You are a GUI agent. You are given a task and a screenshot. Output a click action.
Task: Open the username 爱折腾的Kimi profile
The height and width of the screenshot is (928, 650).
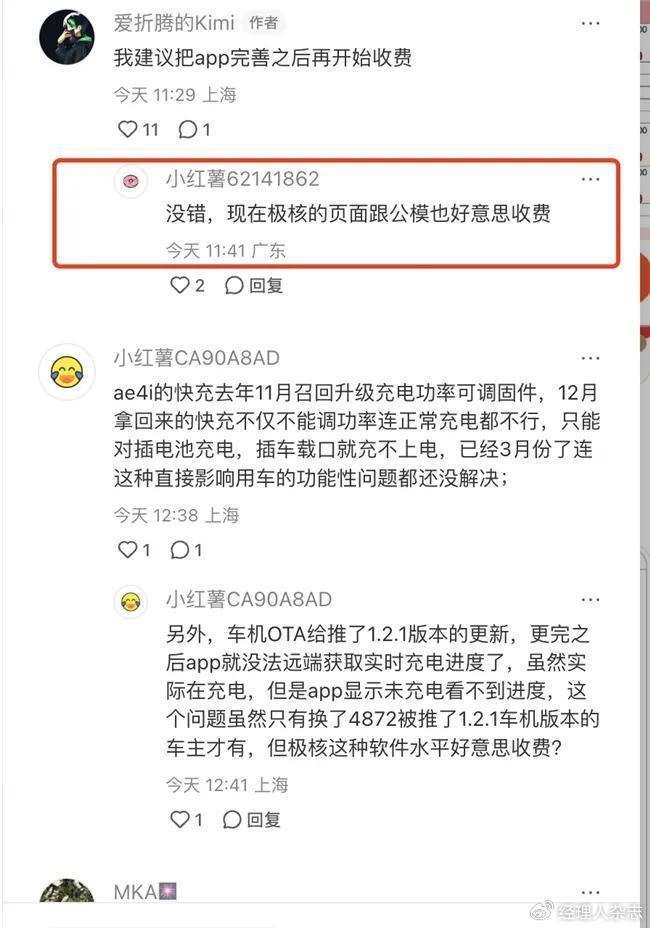(174, 23)
